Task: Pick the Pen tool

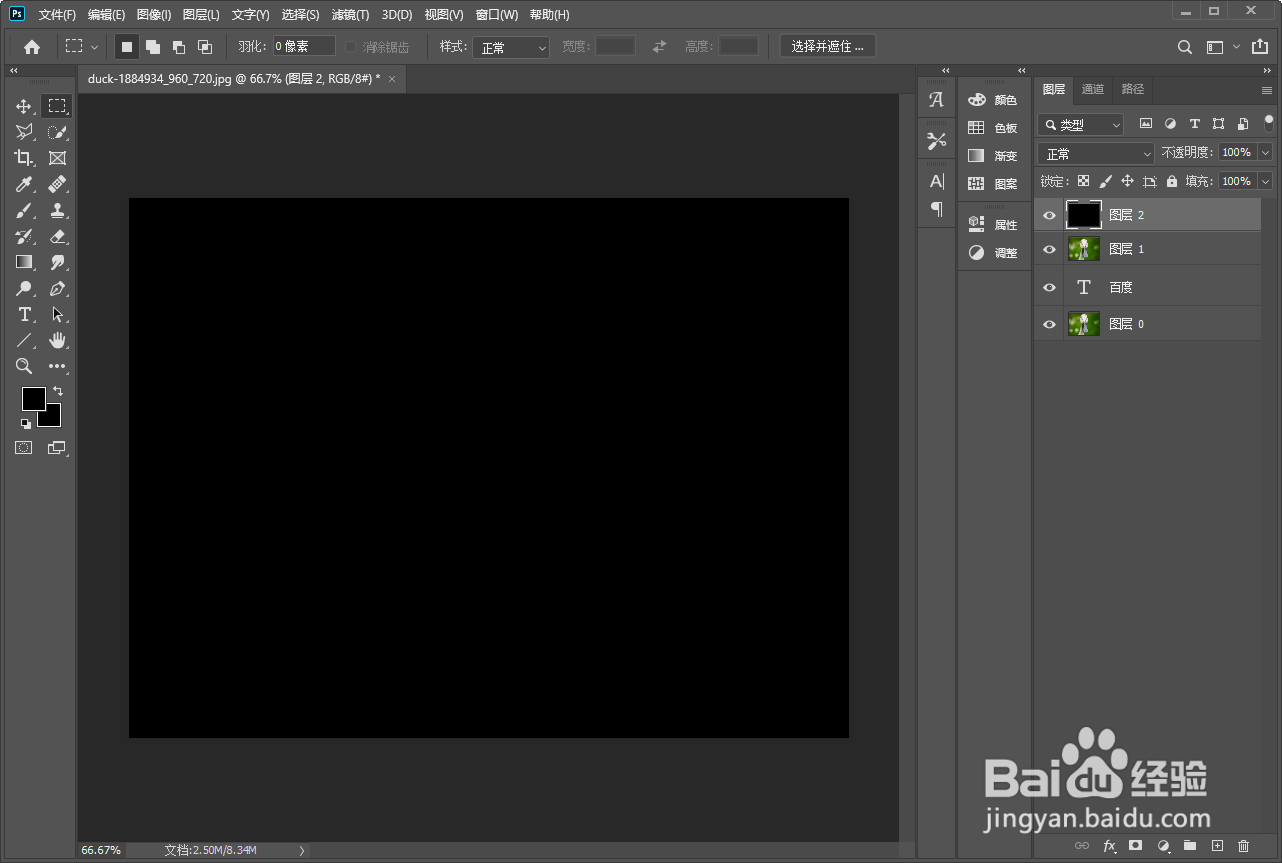Action: (57, 288)
